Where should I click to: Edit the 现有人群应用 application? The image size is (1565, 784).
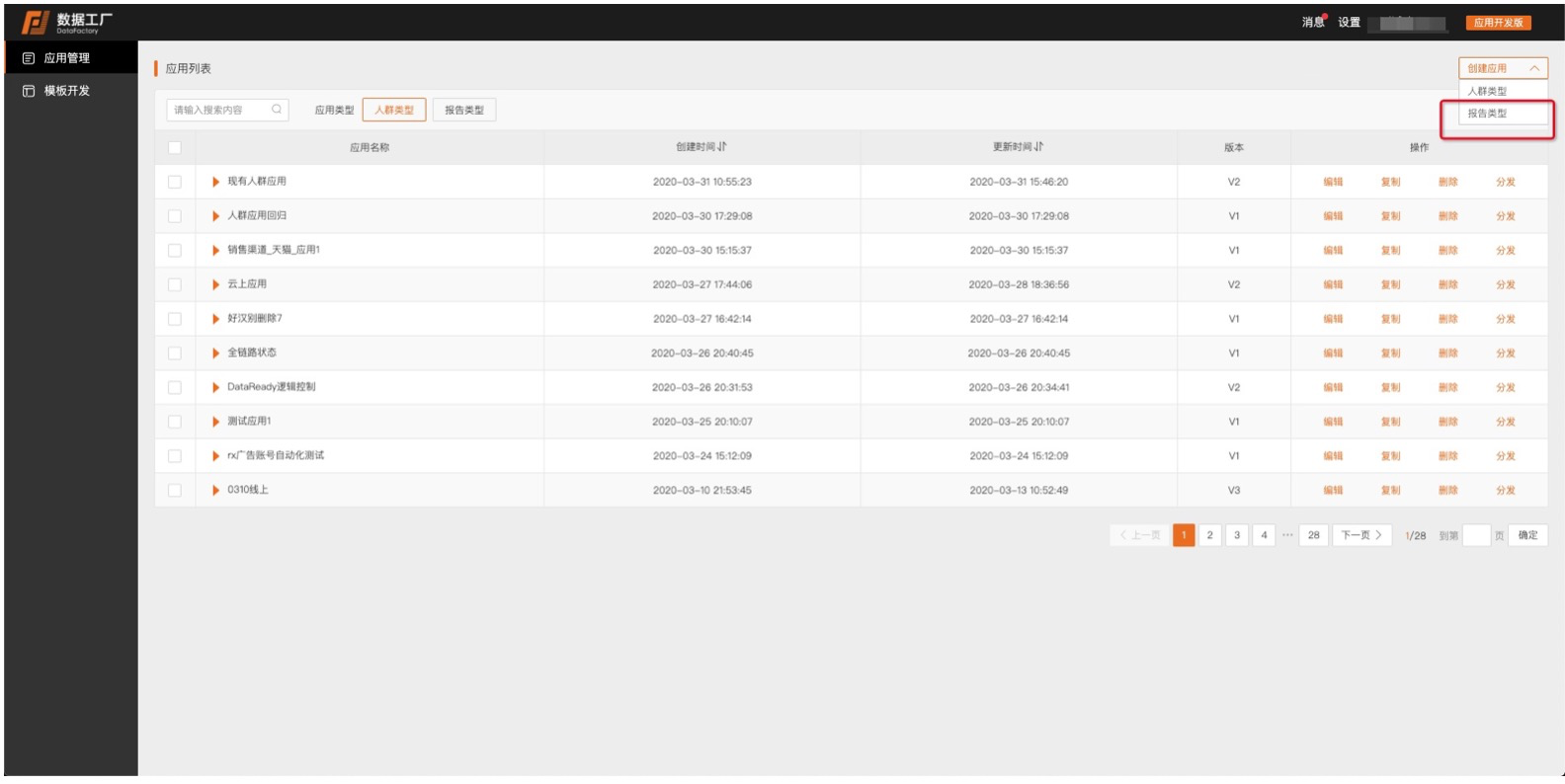tap(1333, 182)
